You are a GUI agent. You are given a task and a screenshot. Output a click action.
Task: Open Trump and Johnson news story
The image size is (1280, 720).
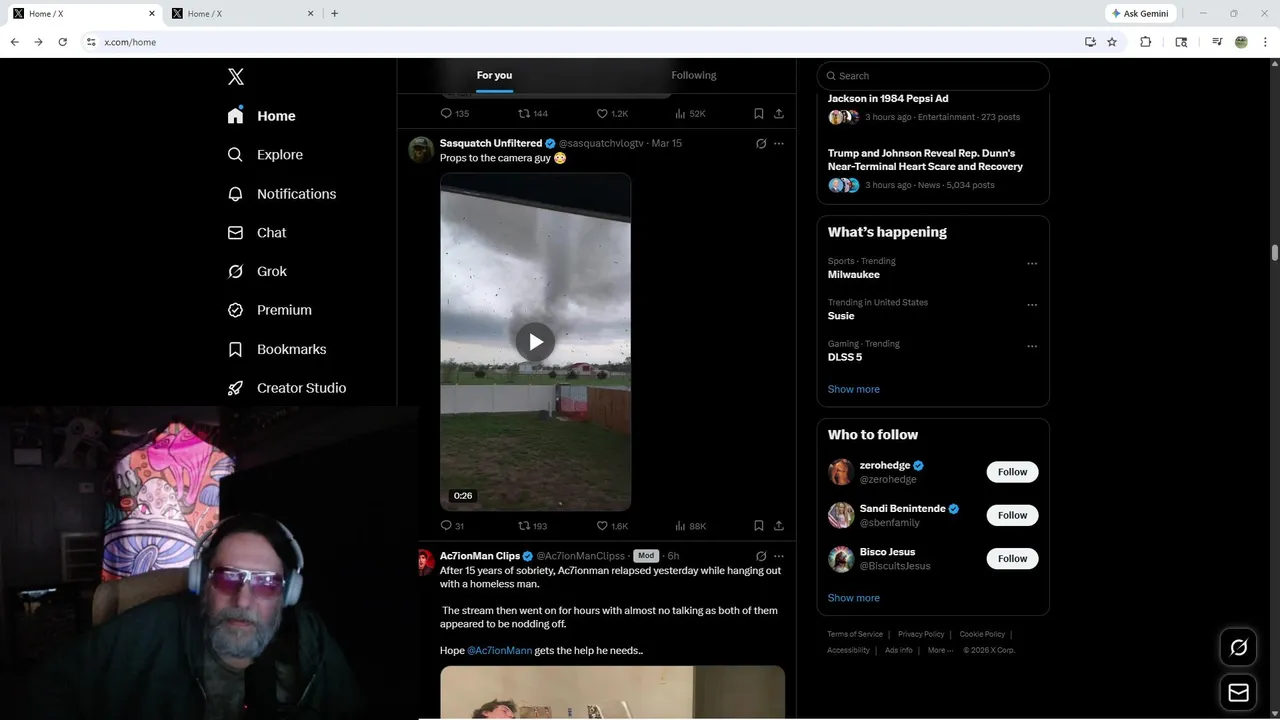point(925,160)
